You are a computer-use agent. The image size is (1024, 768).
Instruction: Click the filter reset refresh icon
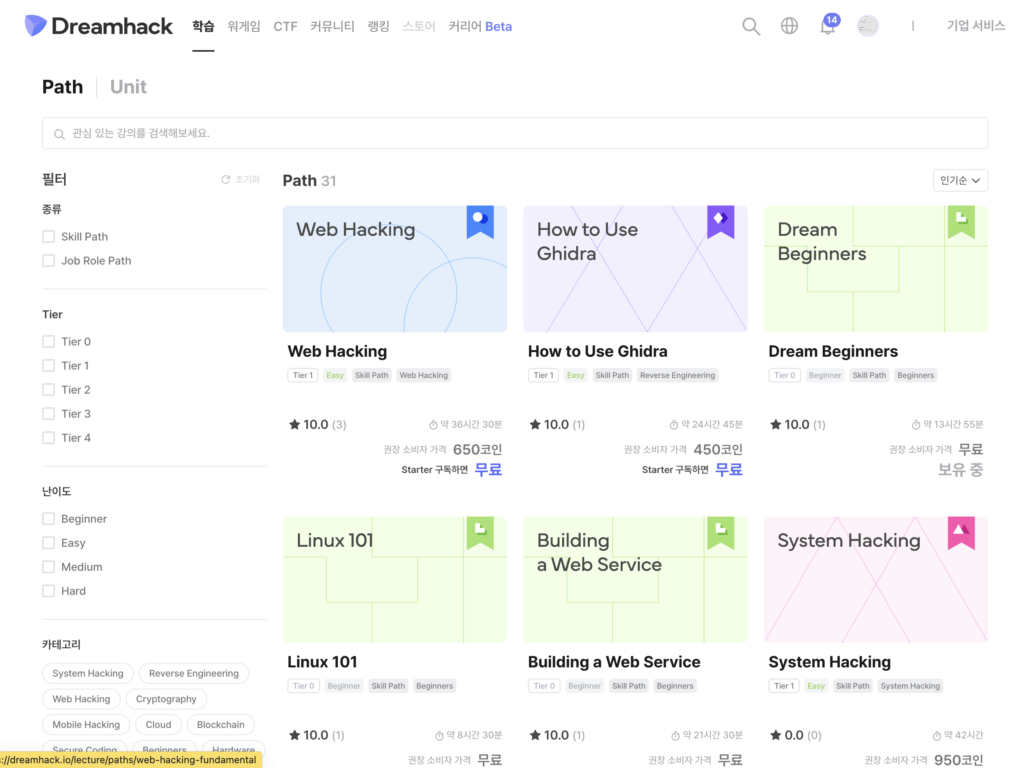coord(225,180)
